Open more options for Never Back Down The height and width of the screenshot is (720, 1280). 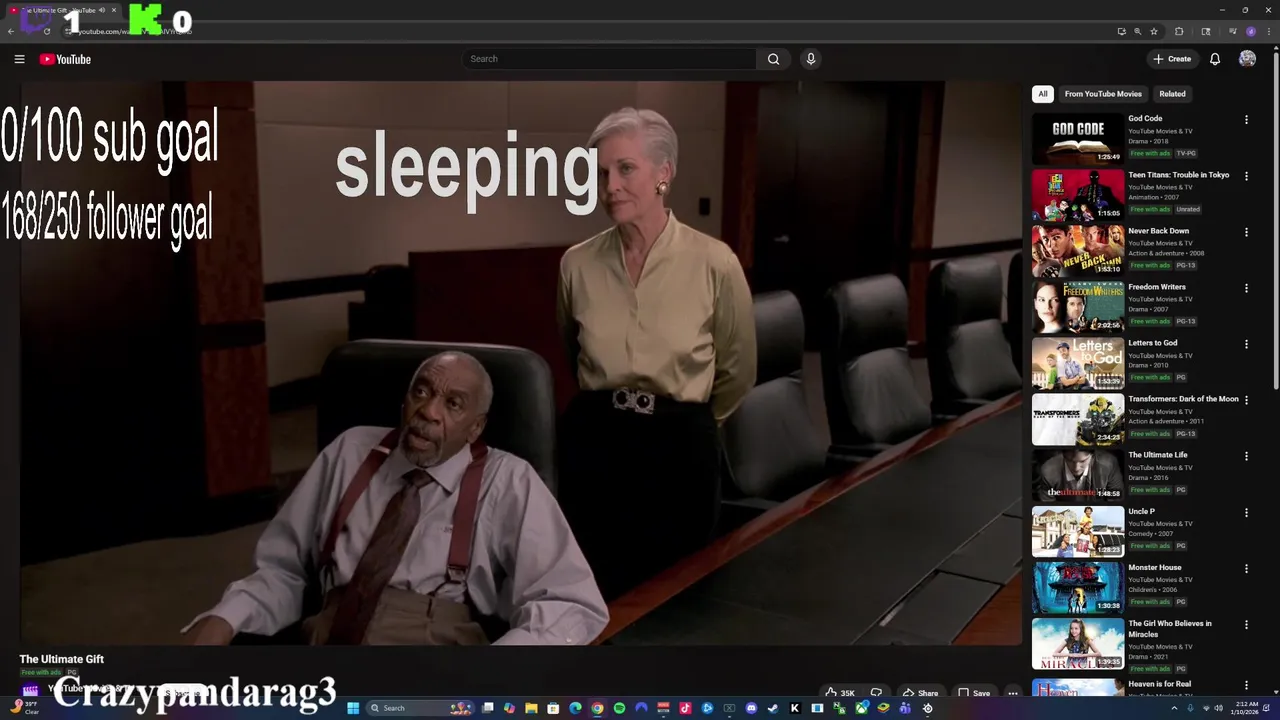click(x=1246, y=232)
